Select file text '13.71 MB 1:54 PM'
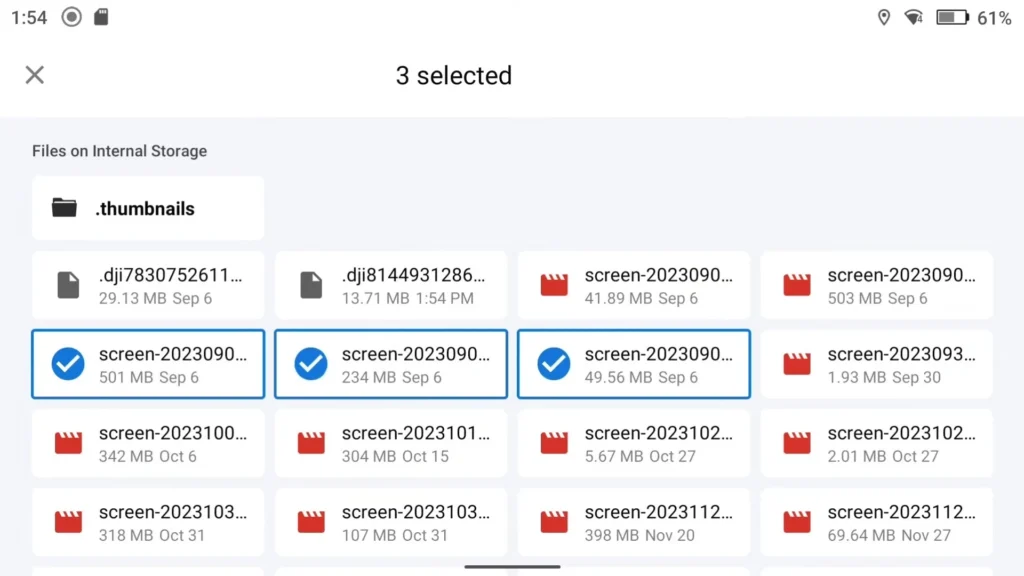1024x576 pixels. click(x=408, y=298)
